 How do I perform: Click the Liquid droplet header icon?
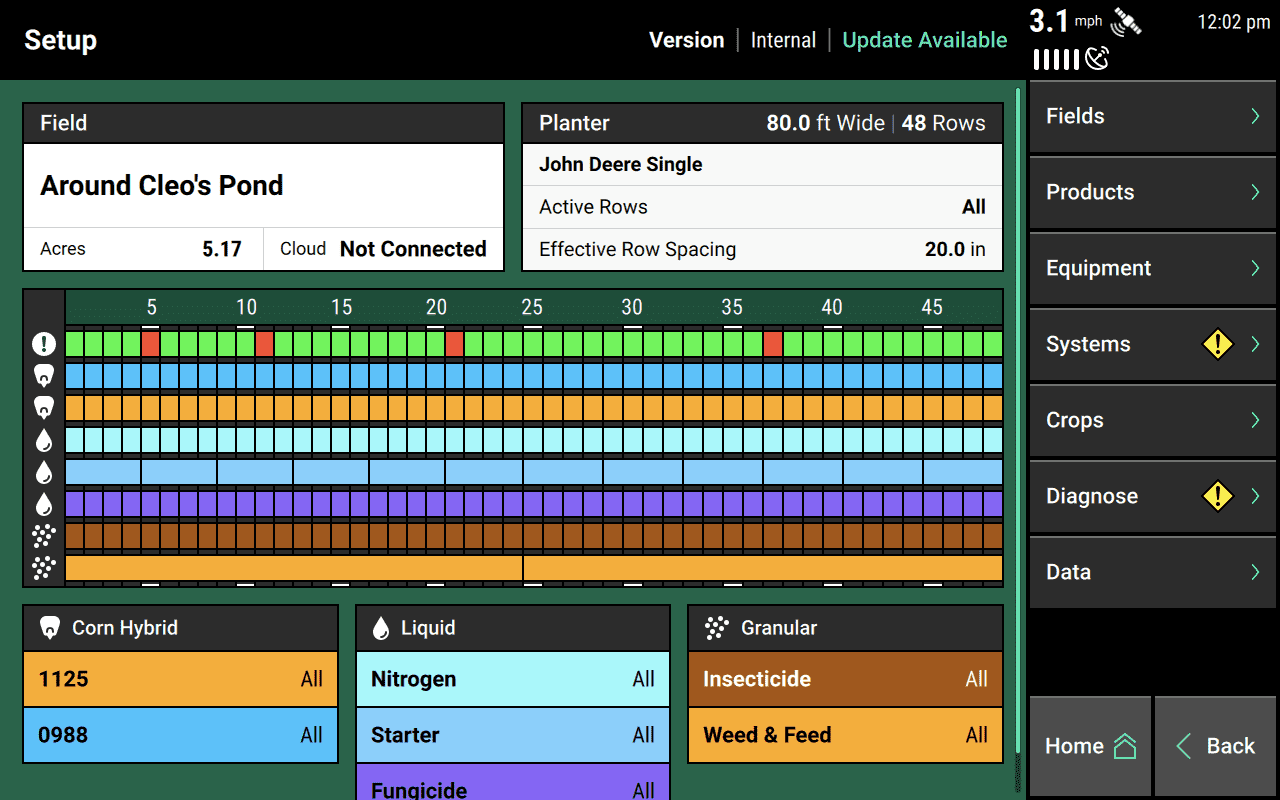click(381, 628)
